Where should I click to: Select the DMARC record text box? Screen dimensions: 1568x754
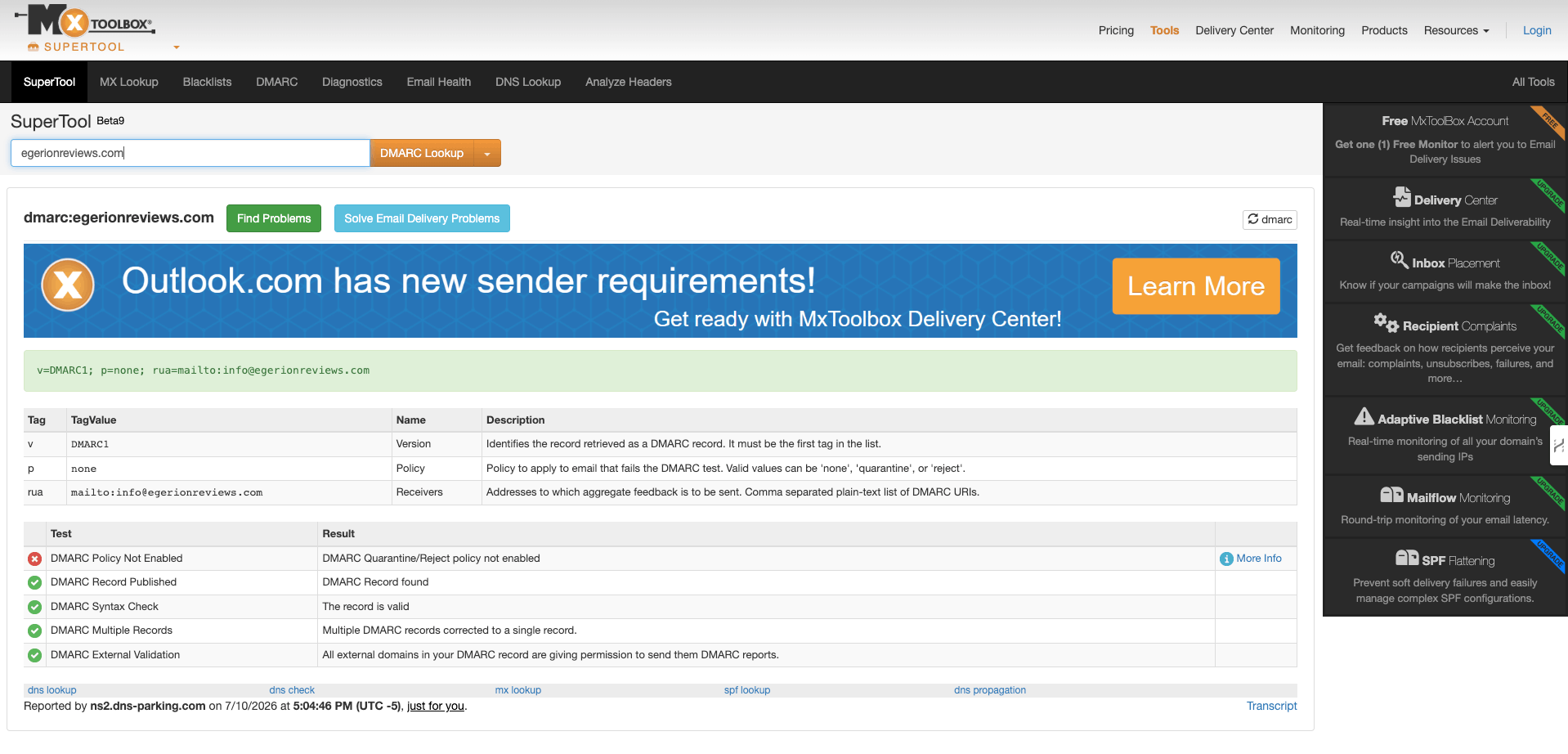tap(660, 370)
